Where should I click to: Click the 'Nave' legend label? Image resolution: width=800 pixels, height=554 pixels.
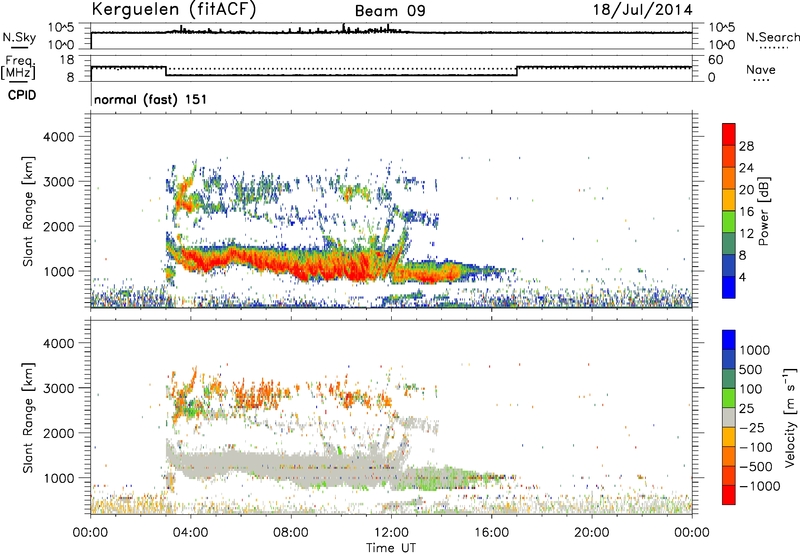[x=760, y=70]
